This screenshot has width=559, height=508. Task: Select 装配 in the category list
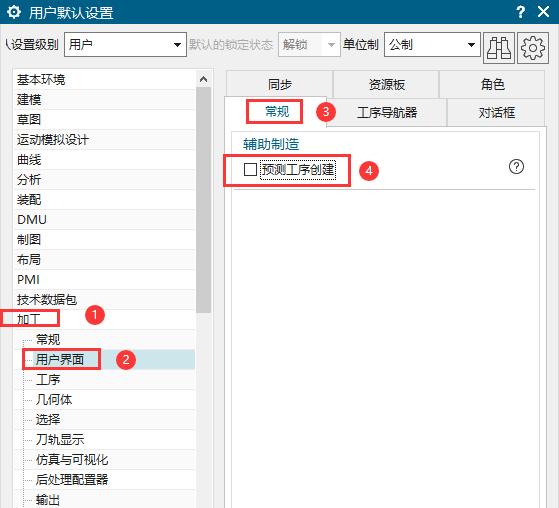click(104, 199)
